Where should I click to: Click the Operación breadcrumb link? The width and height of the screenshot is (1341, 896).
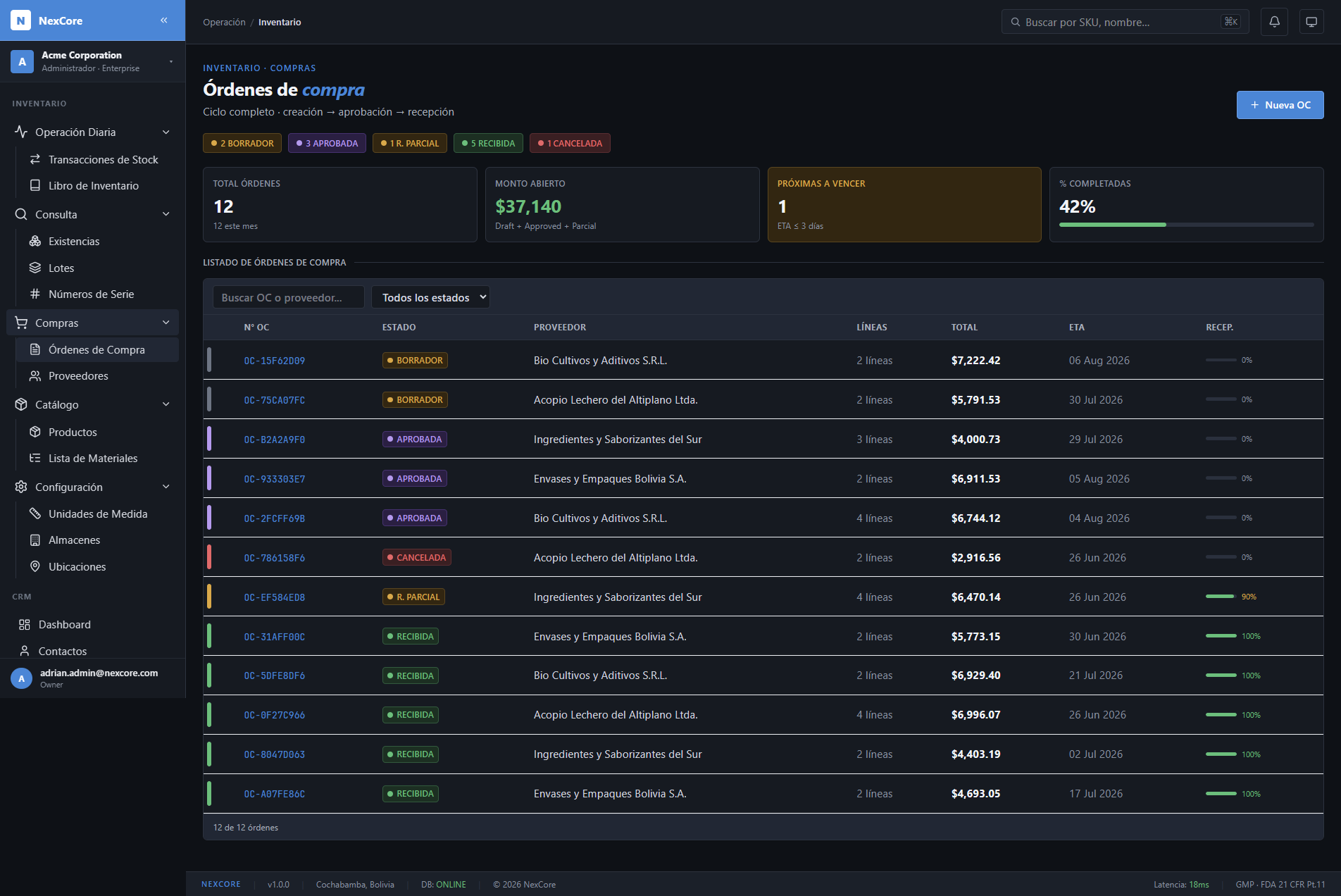pos(224,22)
